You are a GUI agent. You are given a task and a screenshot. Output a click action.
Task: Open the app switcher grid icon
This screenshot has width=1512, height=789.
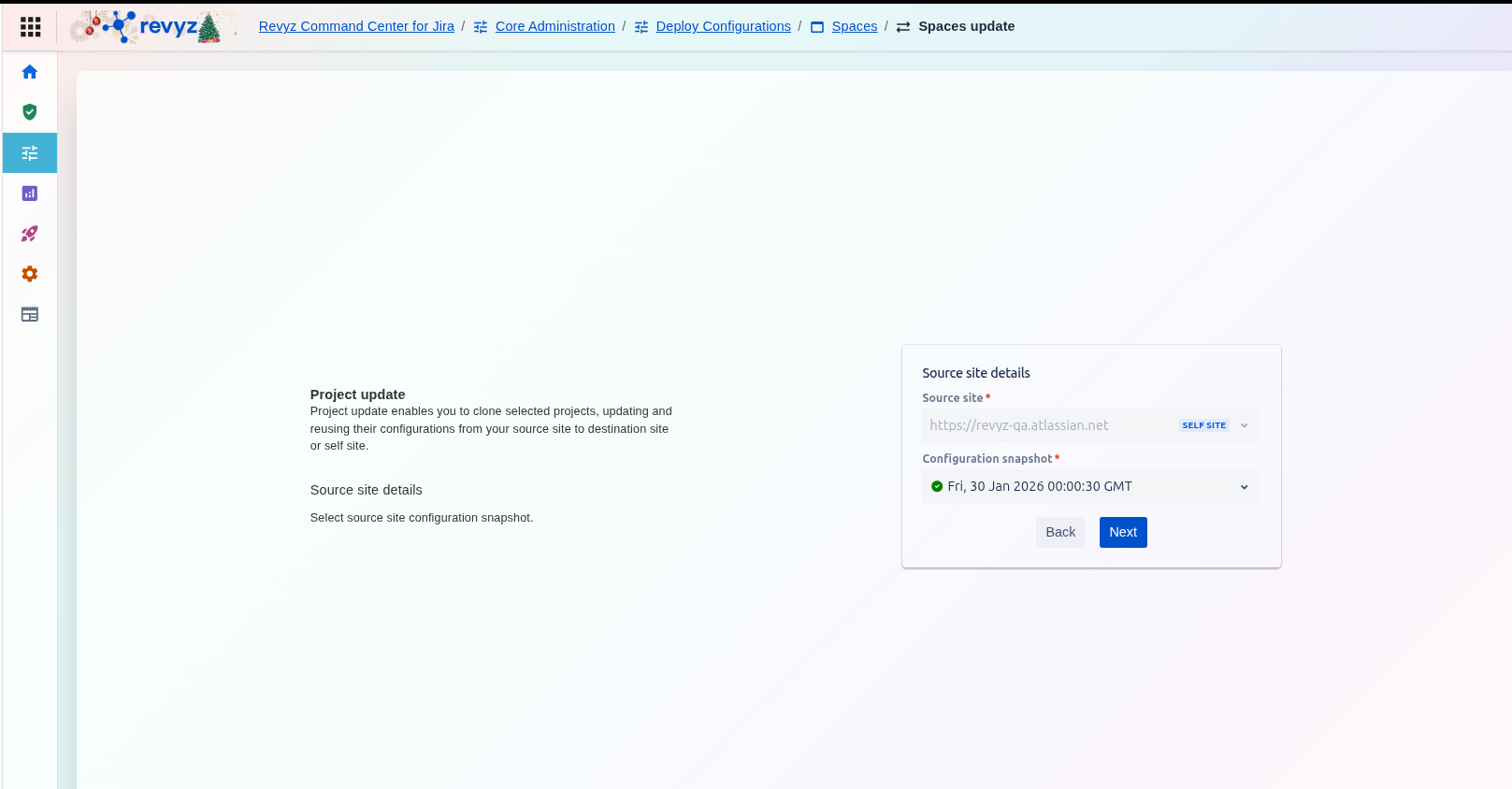pyautogui.click(x=30, y=27)
